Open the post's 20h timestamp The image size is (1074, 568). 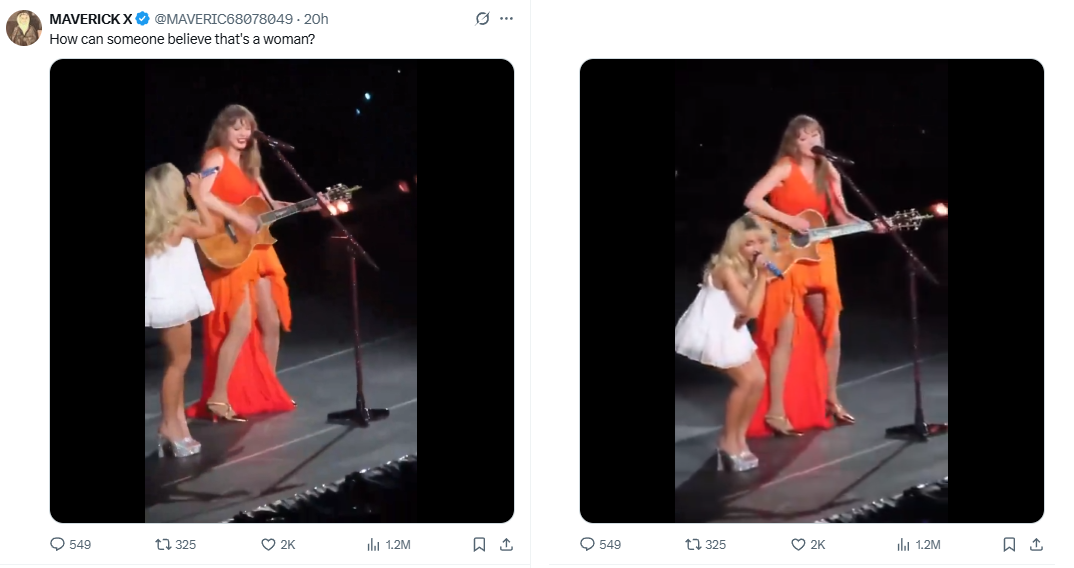coord(316,19)
